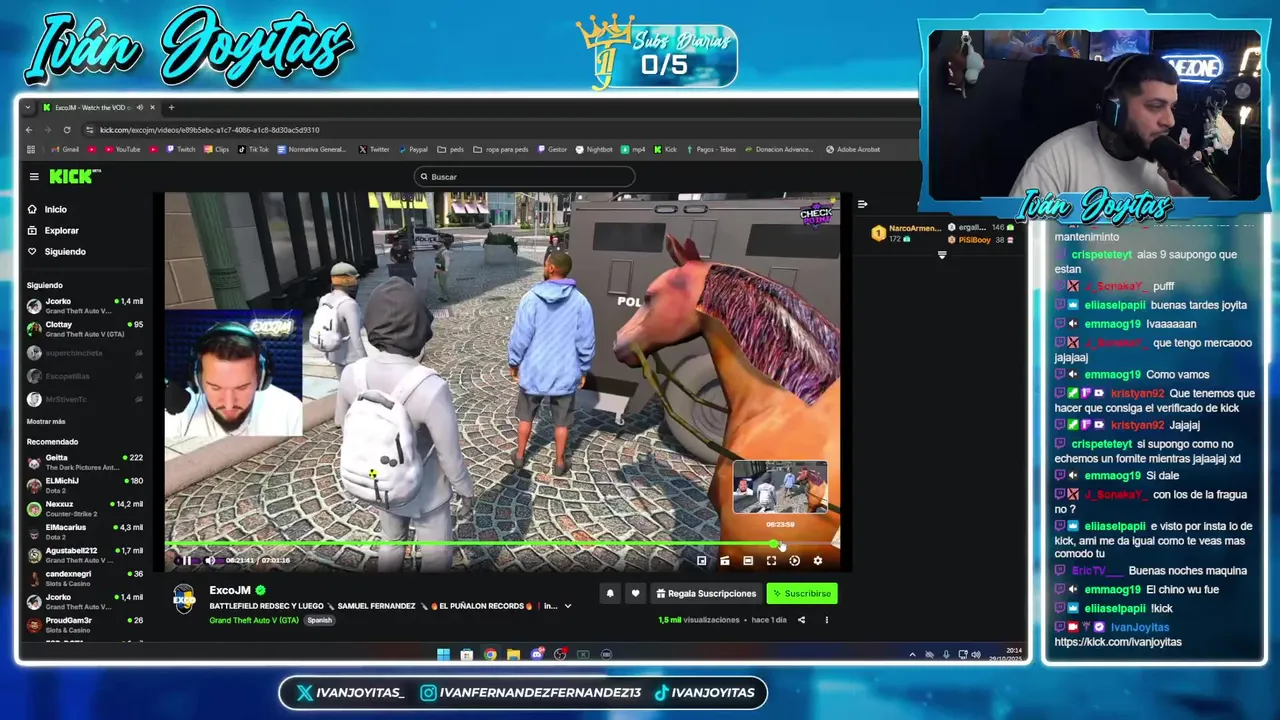Open the Twitch bookmark

click(x=180, y=150)
